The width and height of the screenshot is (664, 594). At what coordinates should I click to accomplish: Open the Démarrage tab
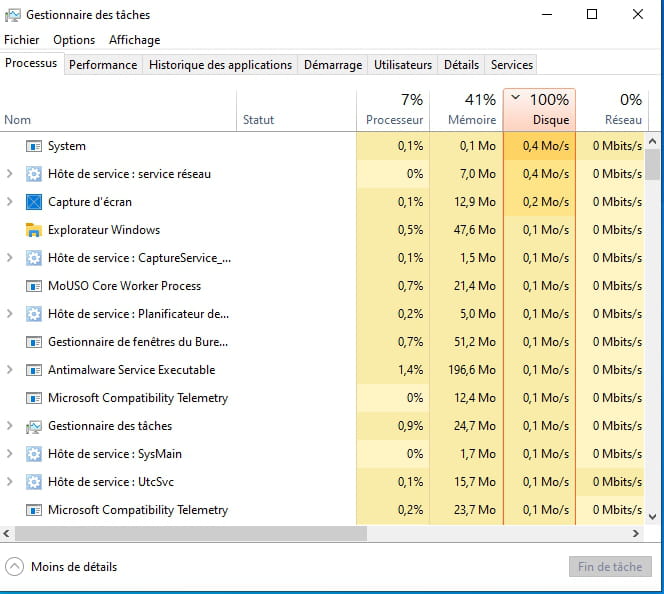tap(333, 65)
